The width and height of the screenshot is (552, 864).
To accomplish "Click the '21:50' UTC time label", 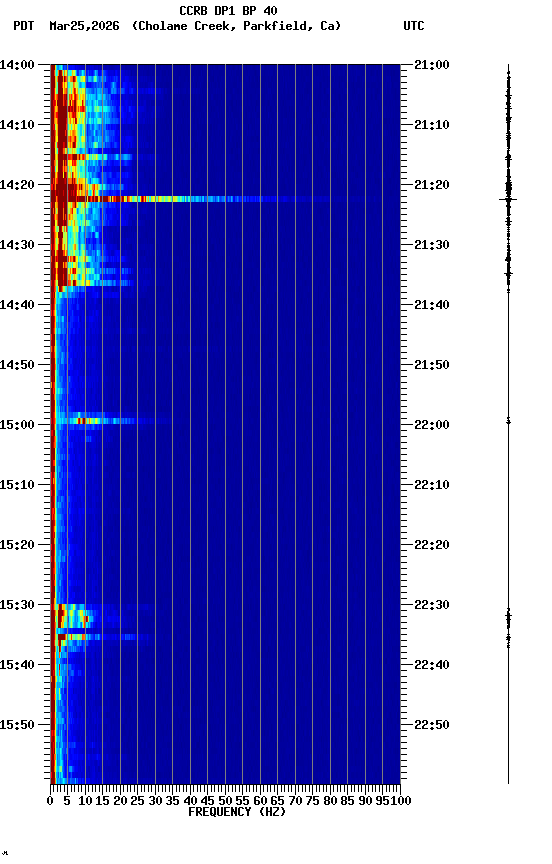I will (x=432, y=365).
